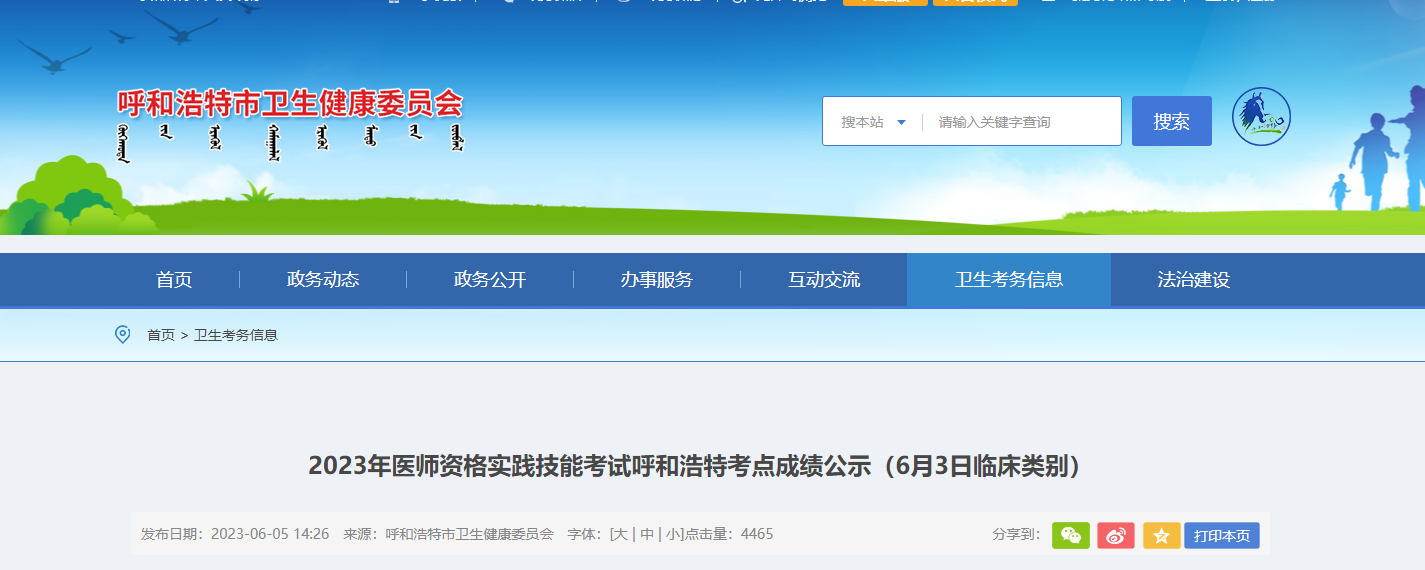
Task: Share to Weibo using red icon
Action: tap(1116, 535)
